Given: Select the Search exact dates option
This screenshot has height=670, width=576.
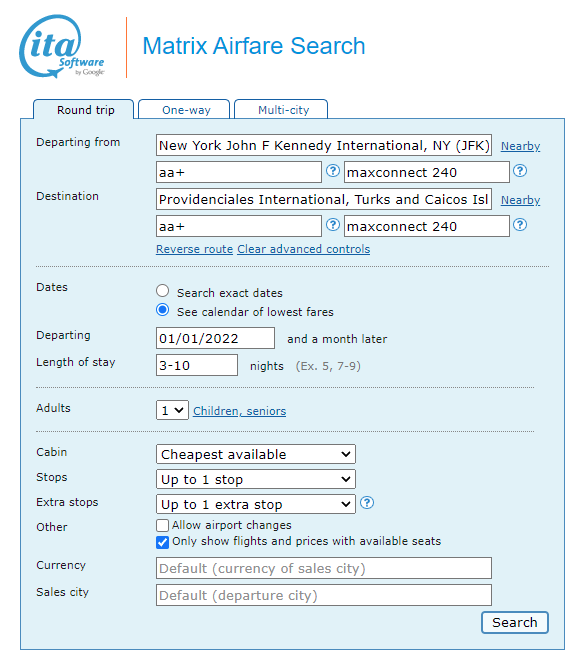Looking at the screenshot, I should coord(162,291).
